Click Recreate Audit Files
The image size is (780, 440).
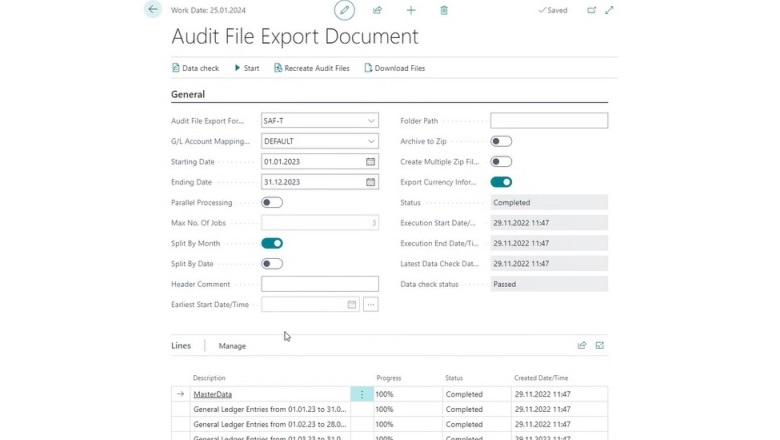(312, 68)
